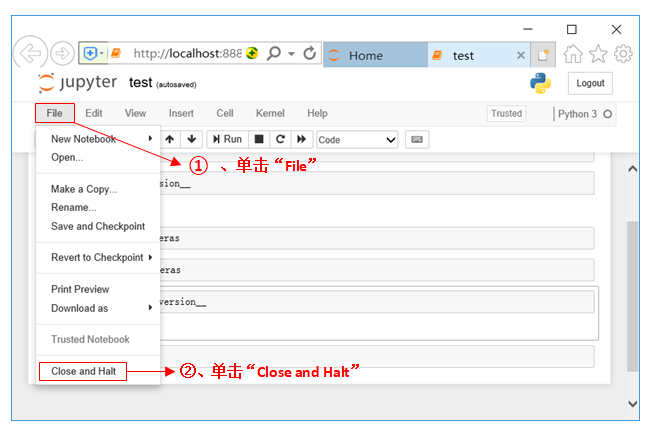Open browser settings gear icon

(x=623, y=54)
